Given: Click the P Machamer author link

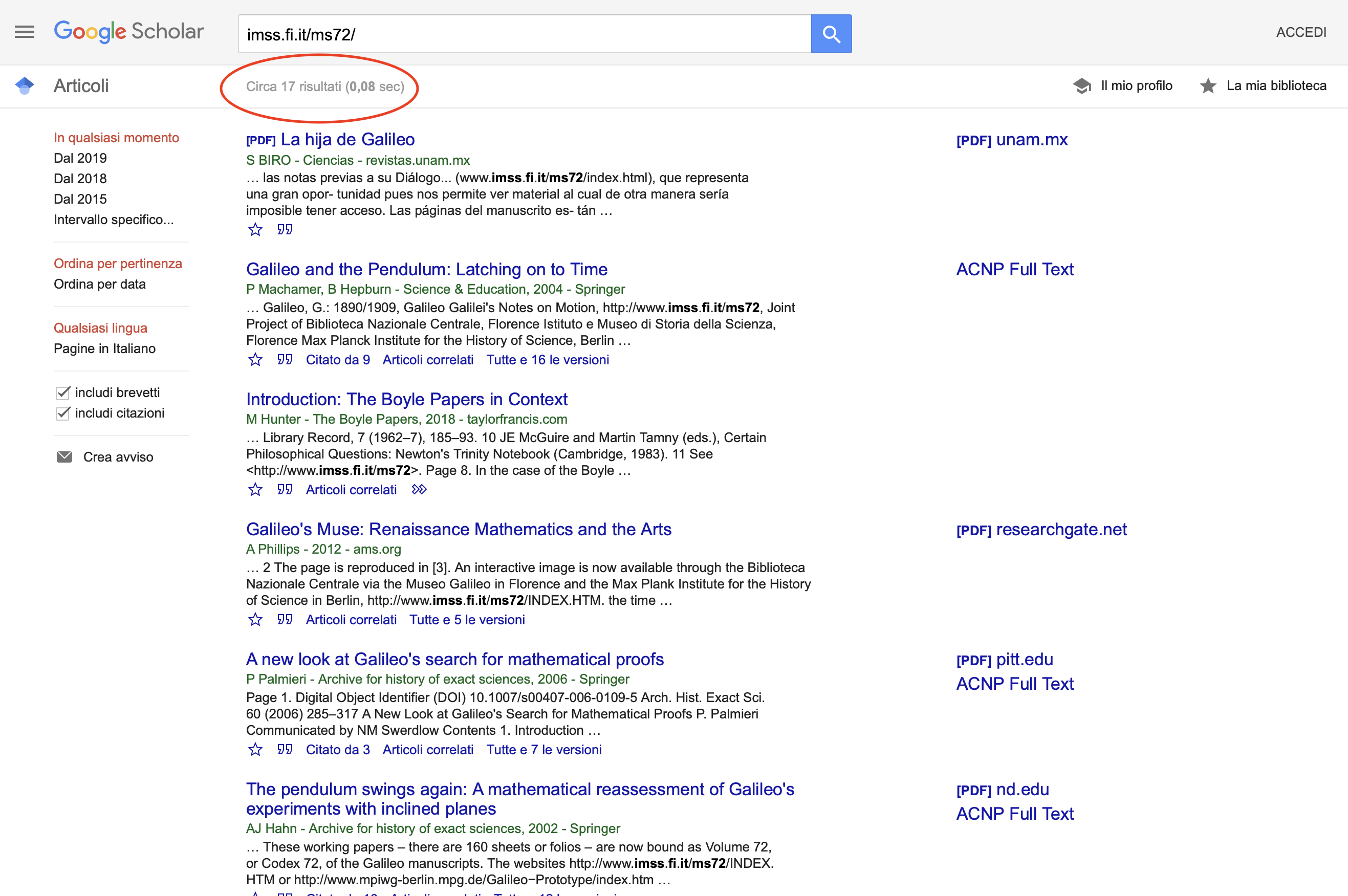Looking at the screenshot, I should [x=284, y=289].
